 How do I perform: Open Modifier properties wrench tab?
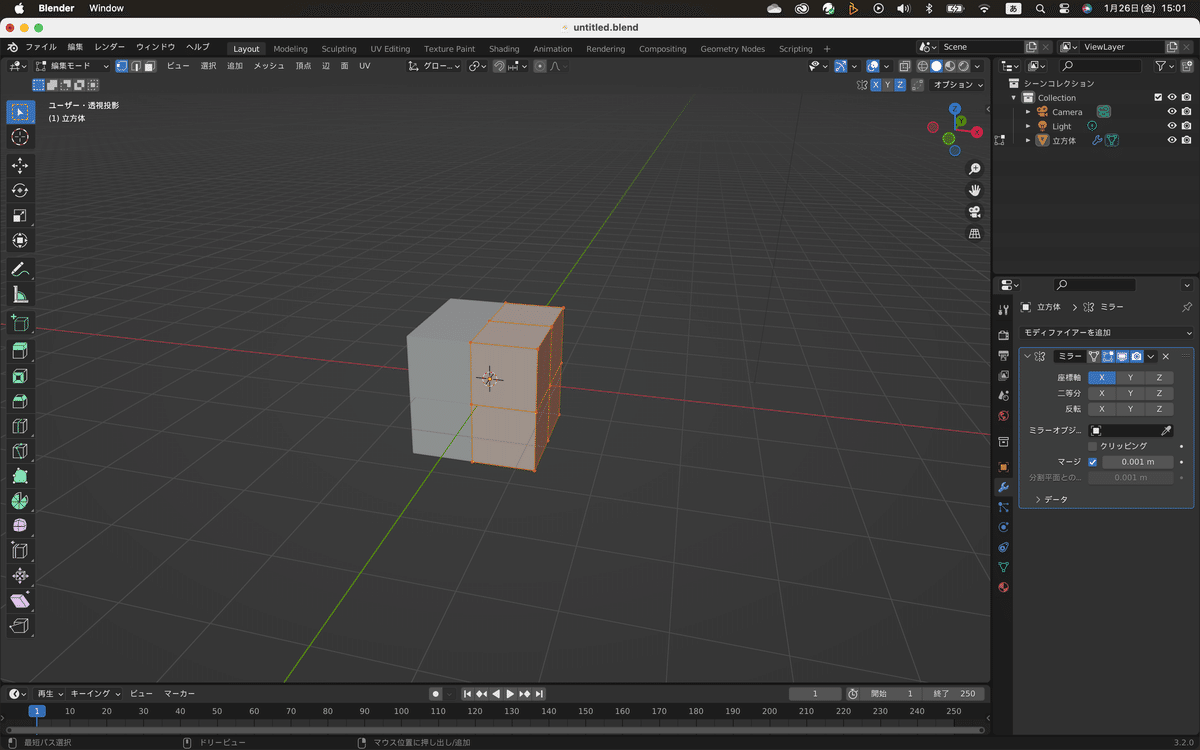(x=1003, y=487)
